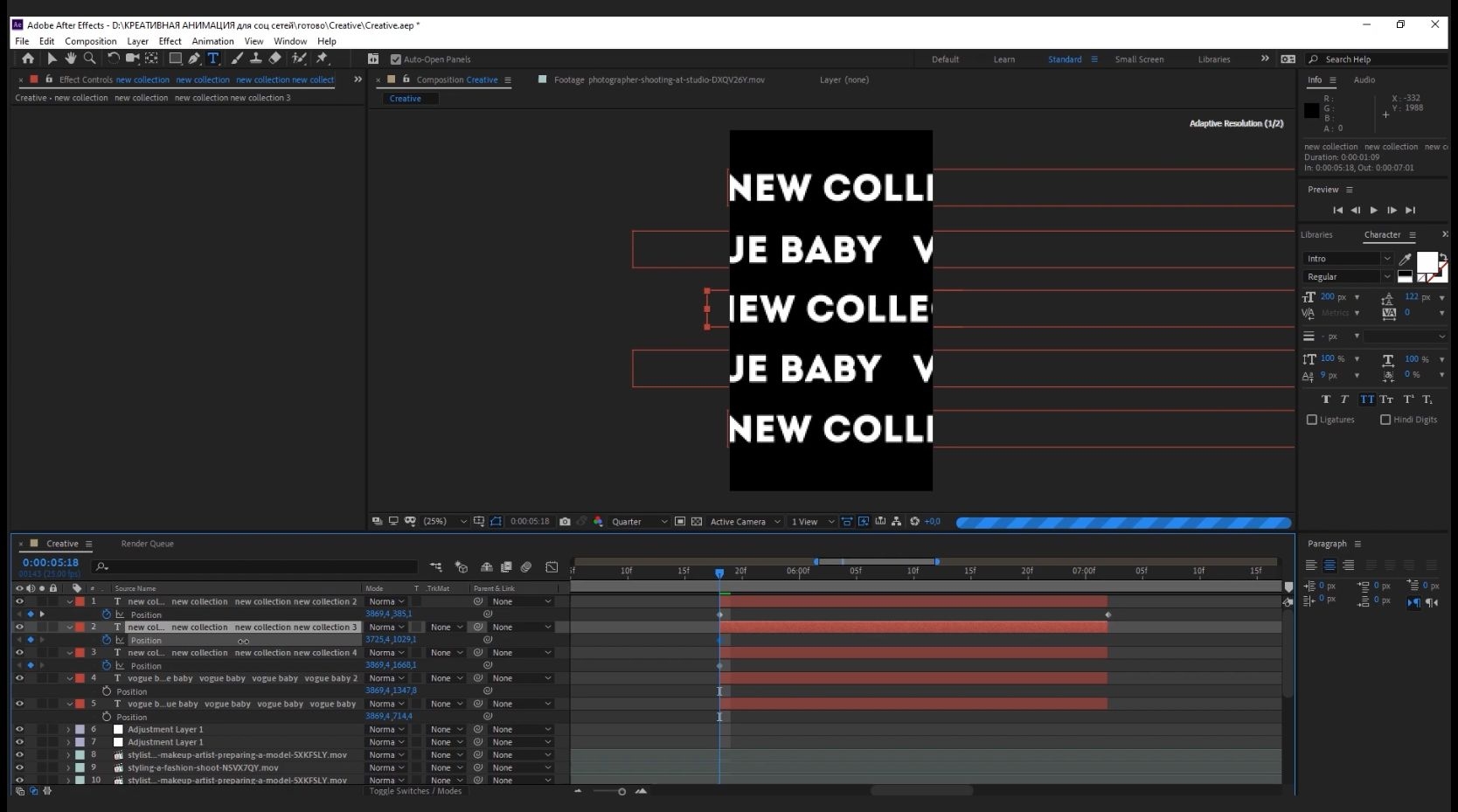Switch to the Libraries panel tab
This screenshot has width=1458, height=812.
point(1316,234)
